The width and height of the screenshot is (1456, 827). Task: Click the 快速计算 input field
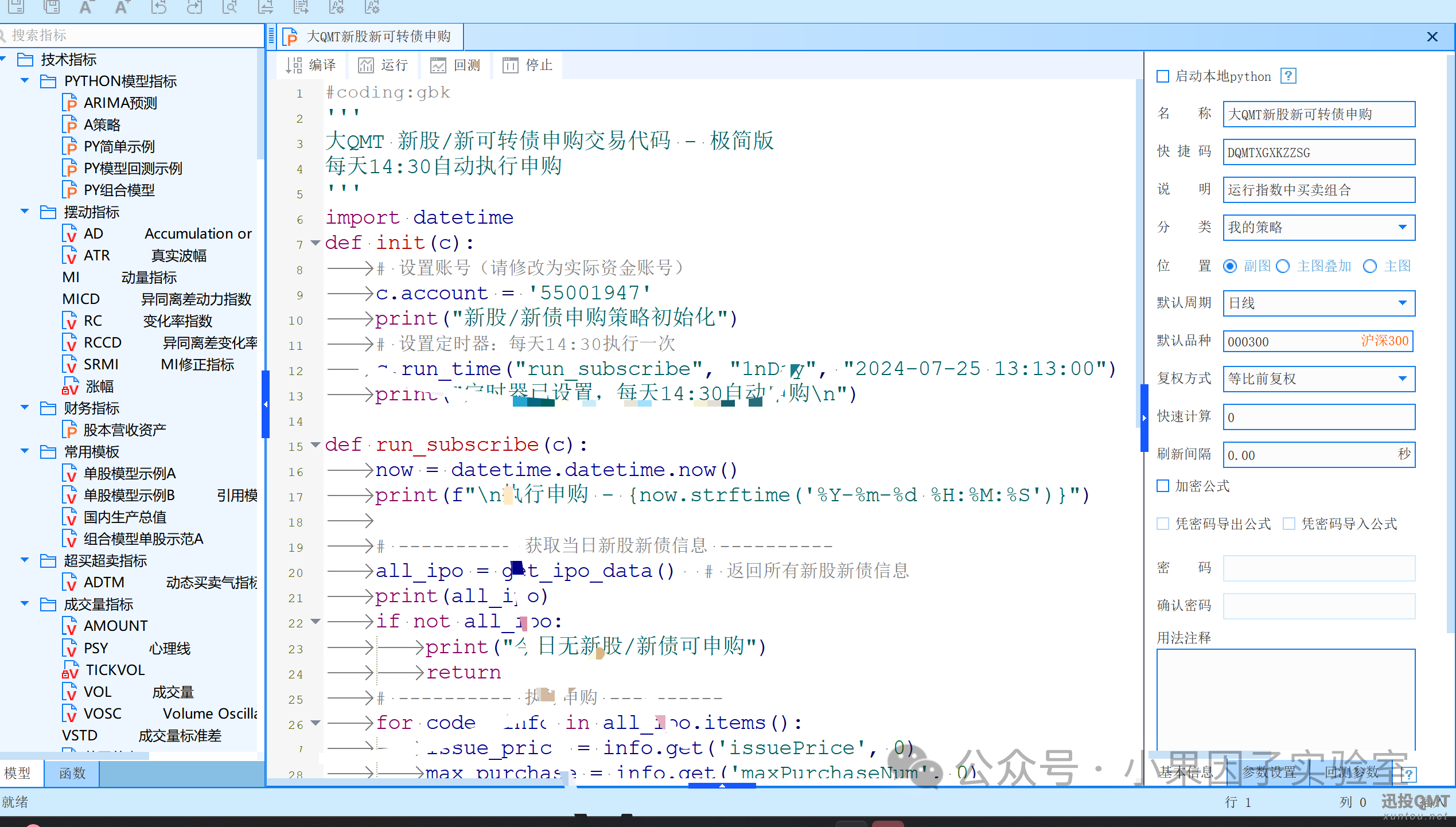[1319, 417]
